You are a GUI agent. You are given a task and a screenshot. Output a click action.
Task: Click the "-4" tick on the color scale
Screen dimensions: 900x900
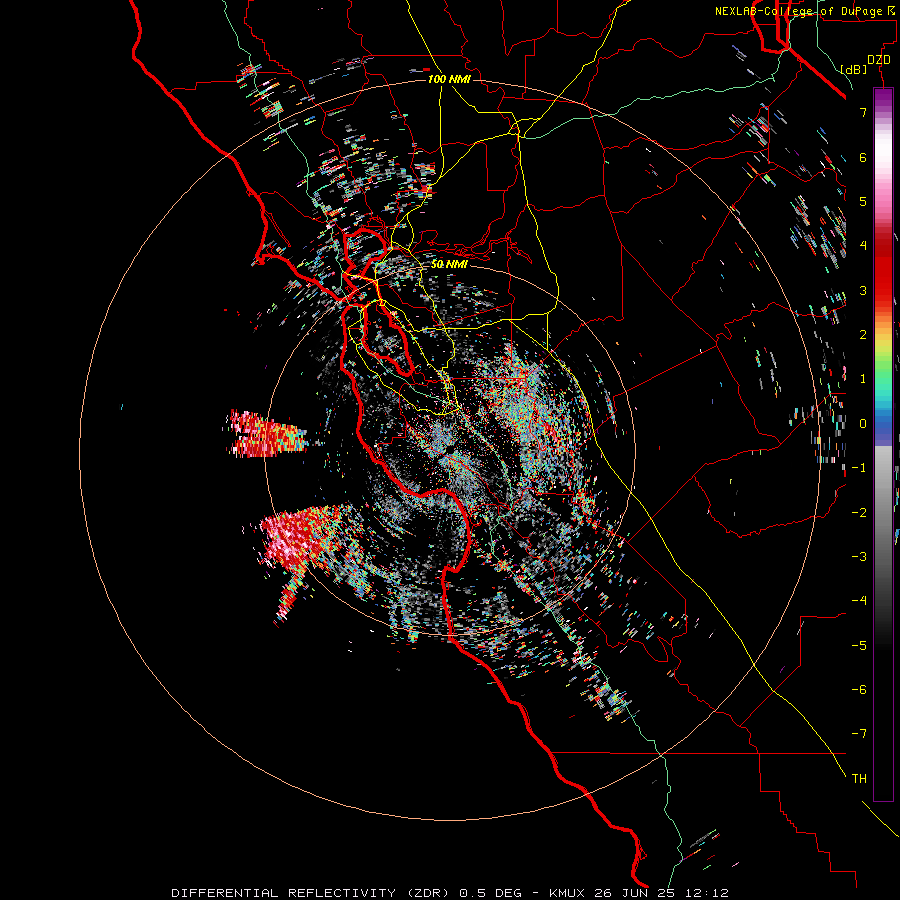[x=859, y=600]
